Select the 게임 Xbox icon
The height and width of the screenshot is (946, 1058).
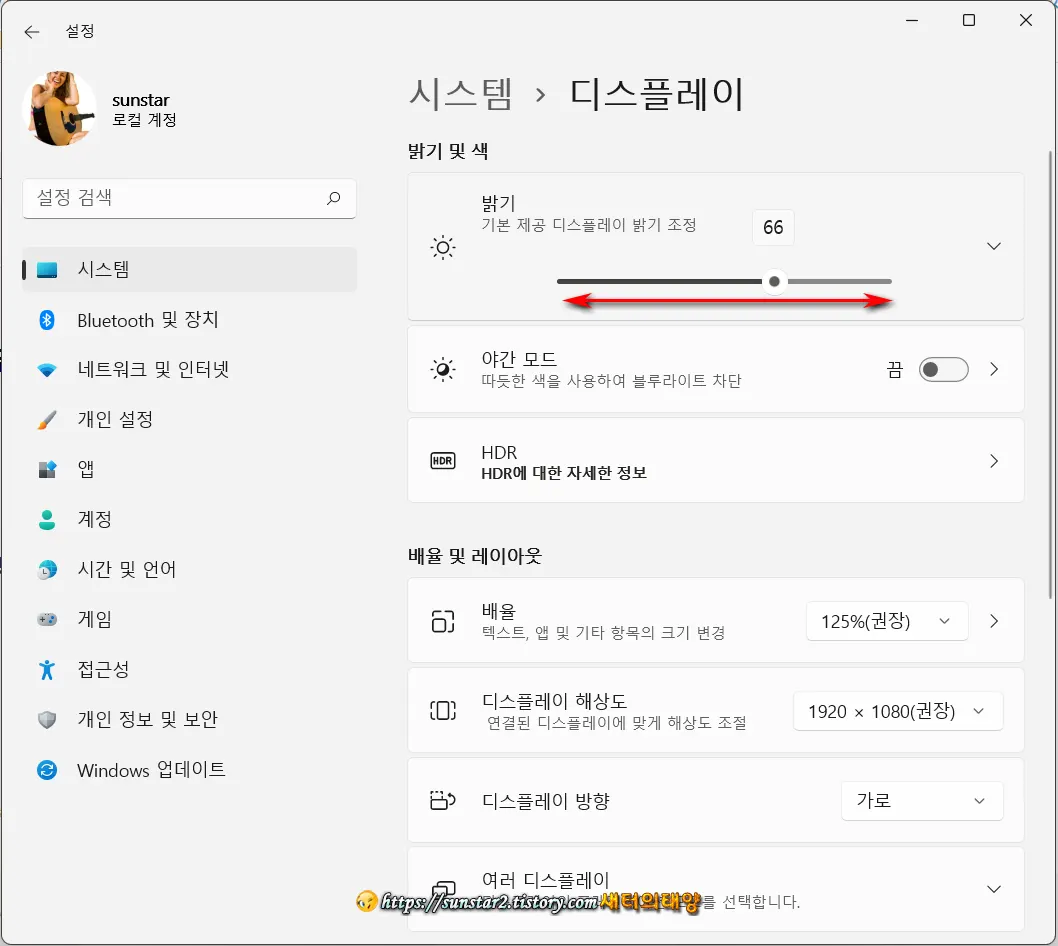pyautogui.click(x=47, y=619)
